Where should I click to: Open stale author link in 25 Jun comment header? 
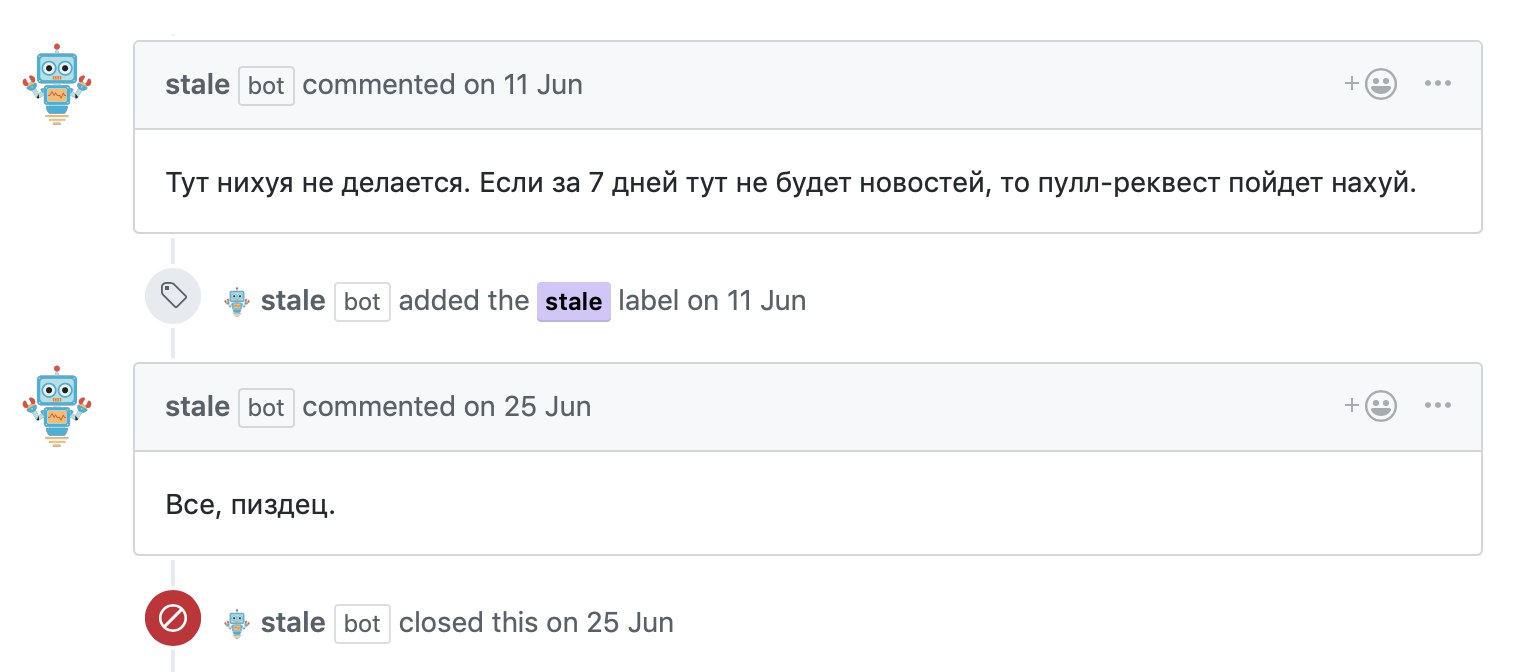click(x=198, y=407)
